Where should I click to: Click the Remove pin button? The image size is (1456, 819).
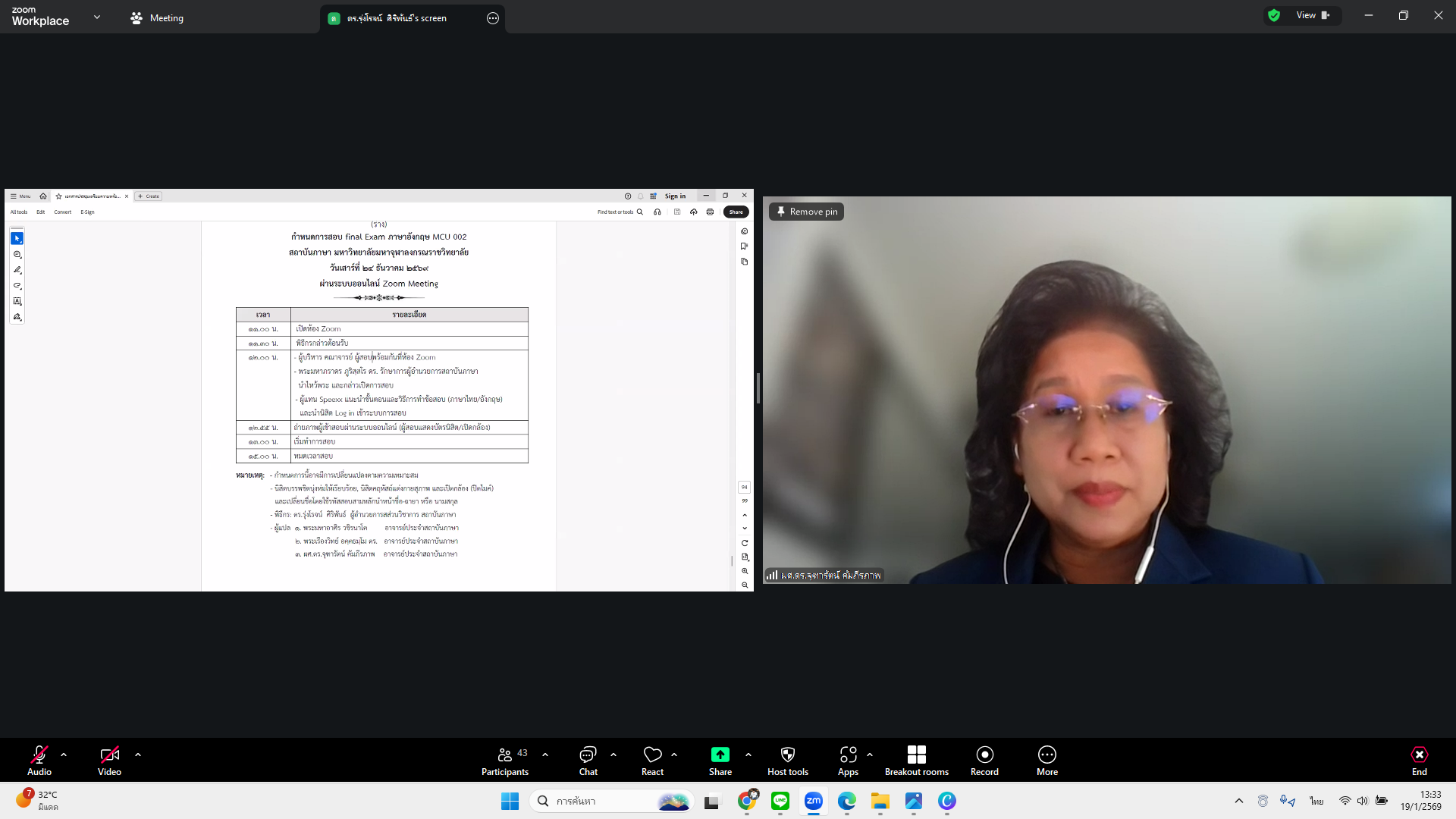(x=806, y=212)
